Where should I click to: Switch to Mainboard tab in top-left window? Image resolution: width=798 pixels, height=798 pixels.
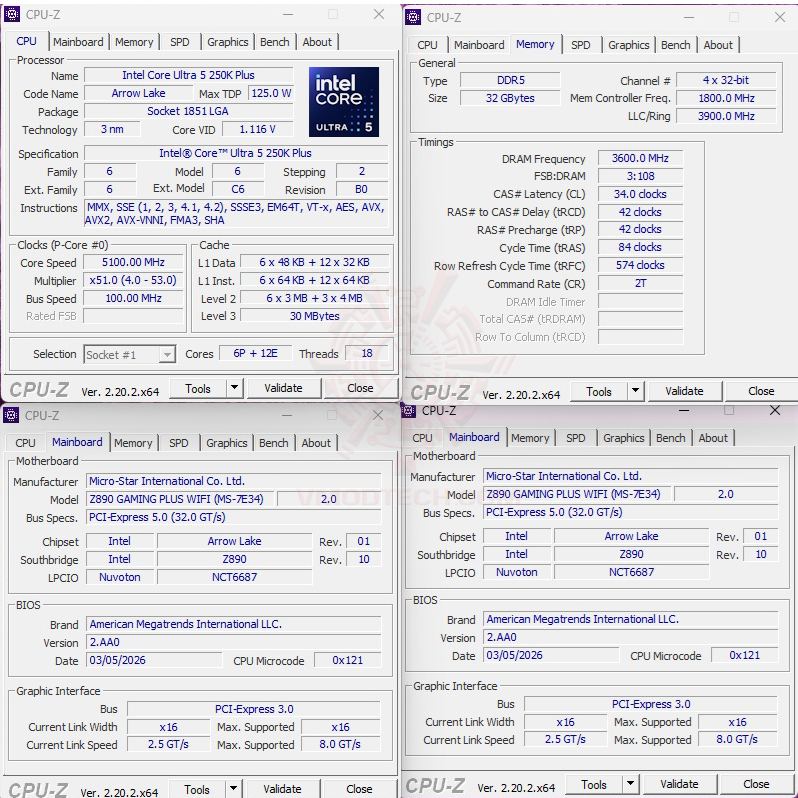78,42
